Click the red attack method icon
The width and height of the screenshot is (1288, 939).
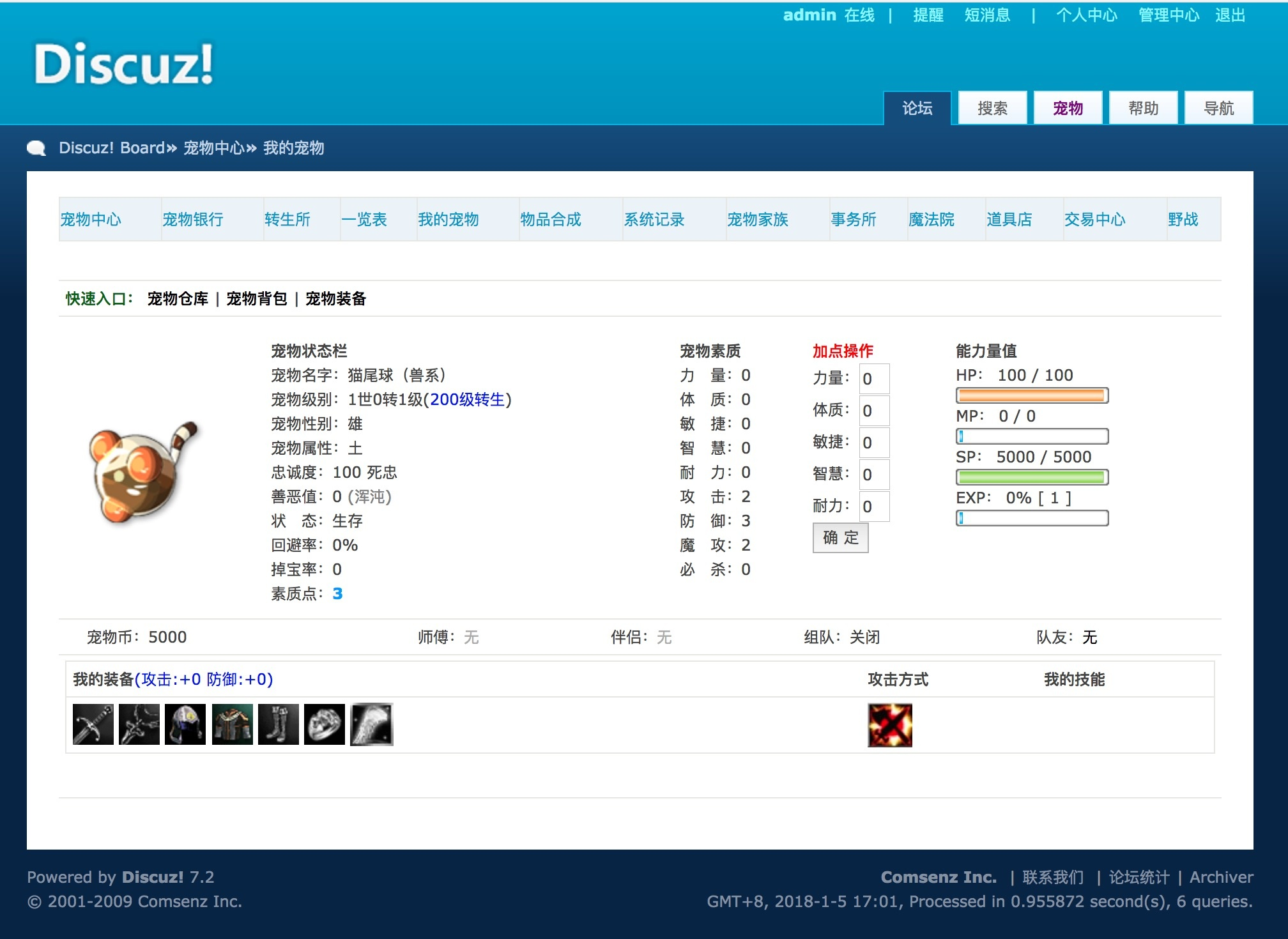pyautogui.click(x=889, y=725)
